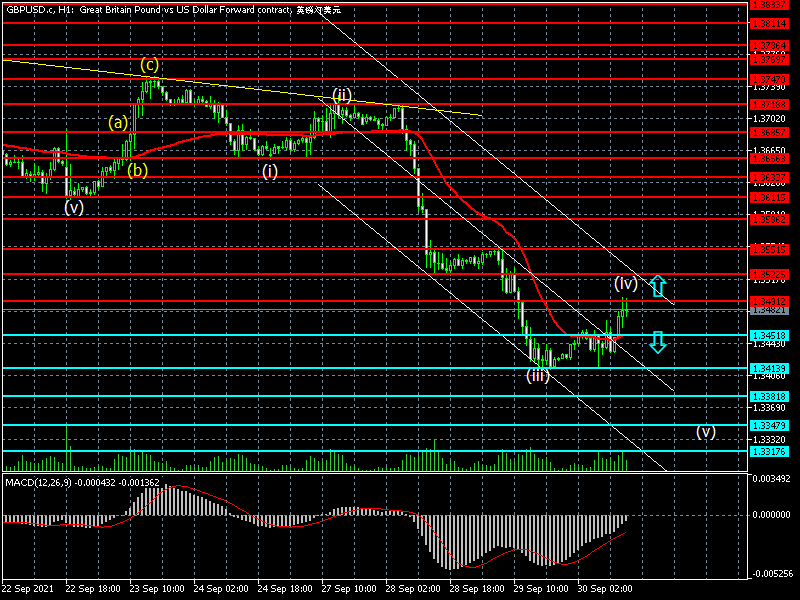Click the 1.33690 price axis value
The height and width of the screenshot is (600, 800).
770,408
